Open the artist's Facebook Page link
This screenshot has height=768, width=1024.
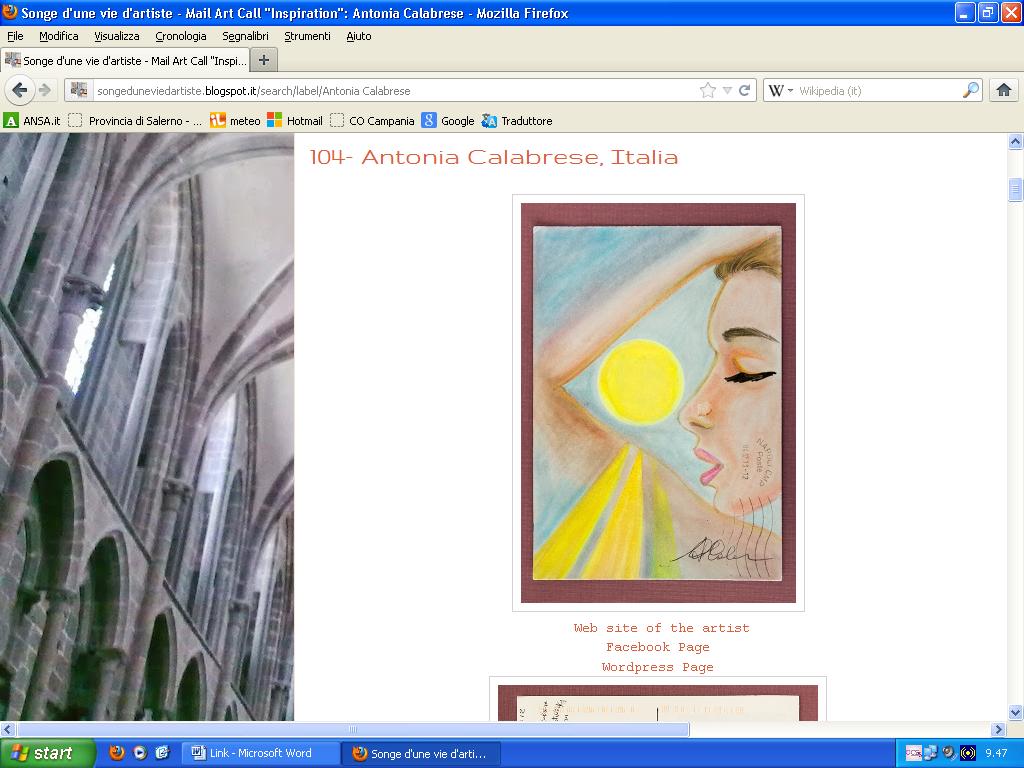(x=657, y=647)
